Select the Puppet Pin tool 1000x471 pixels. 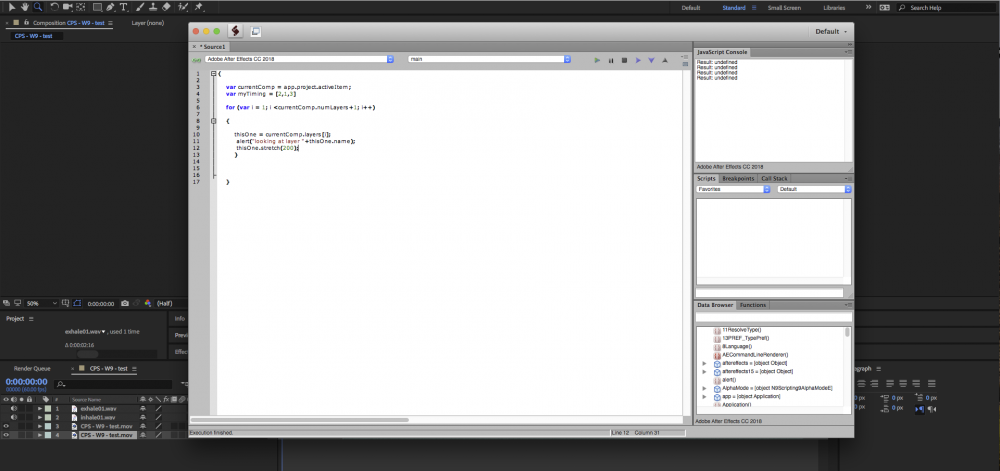point(198,7)
